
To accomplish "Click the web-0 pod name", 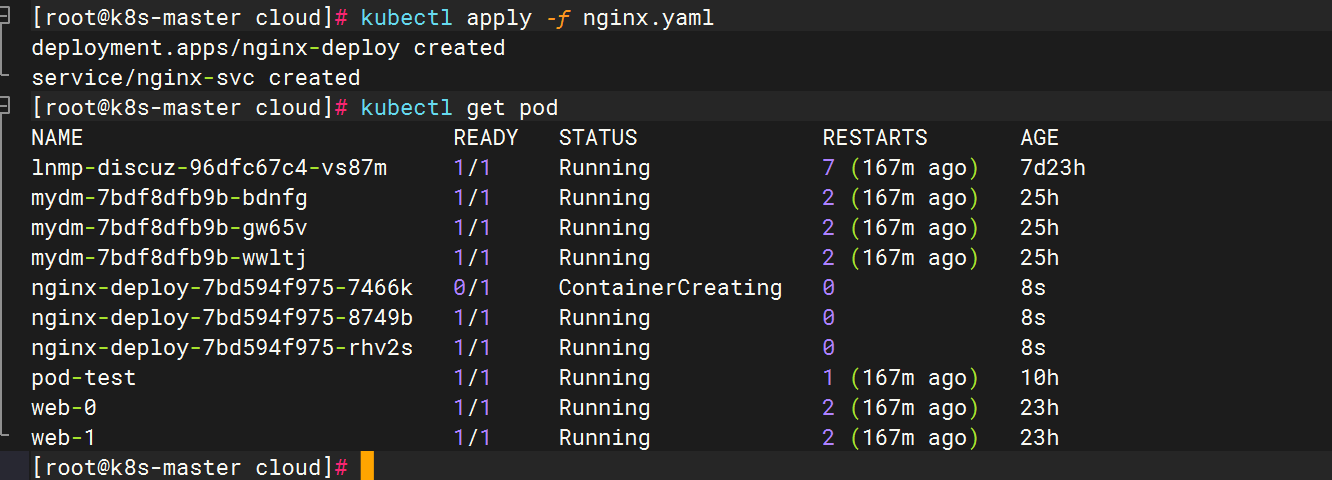I will (64, 408).
